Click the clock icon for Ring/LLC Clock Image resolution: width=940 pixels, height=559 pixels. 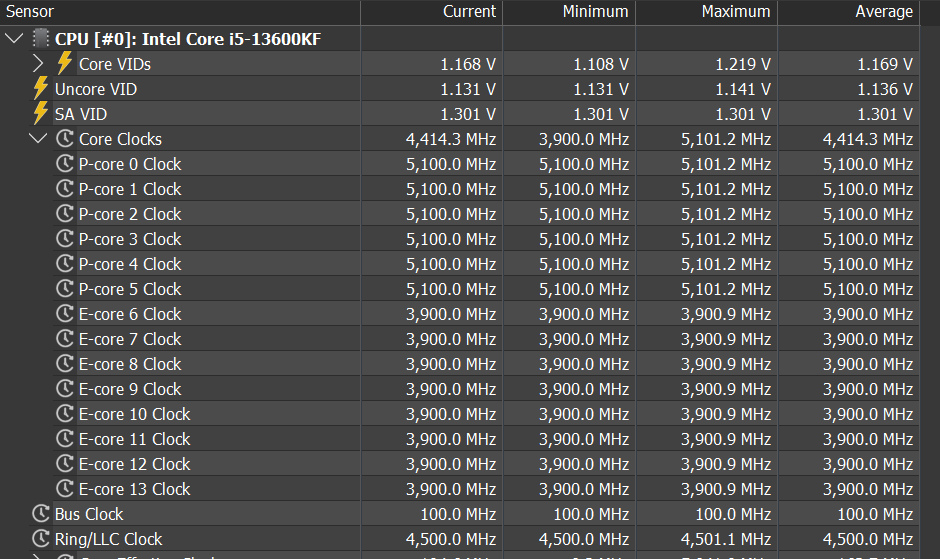[40, 539]
